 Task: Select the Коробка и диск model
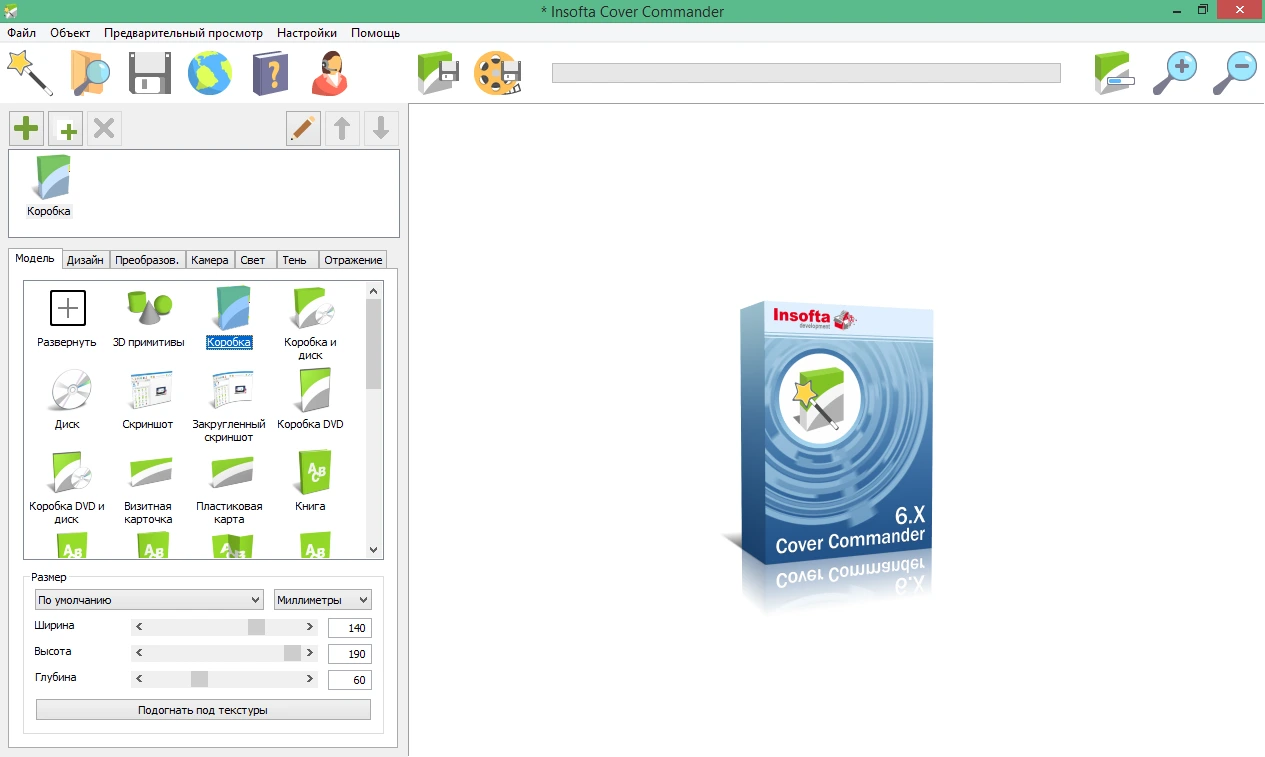310,323
